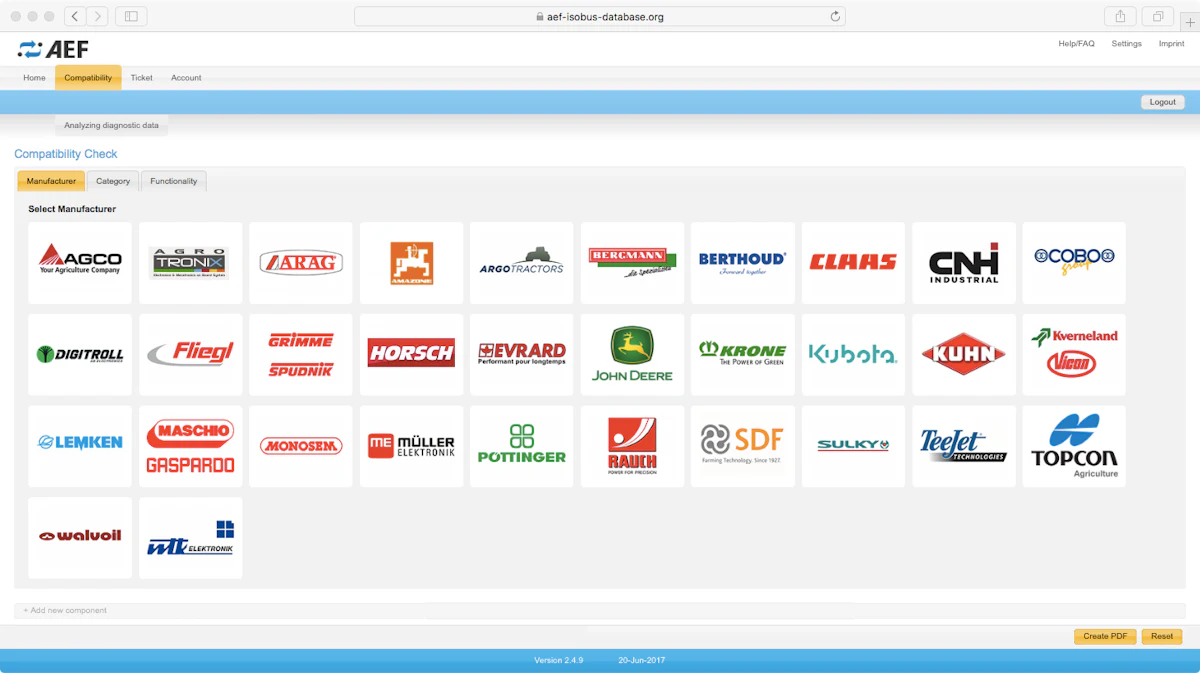Open the Ticket menu item
This screenshot has width=1200, height=673.
[x=142, y=78]
